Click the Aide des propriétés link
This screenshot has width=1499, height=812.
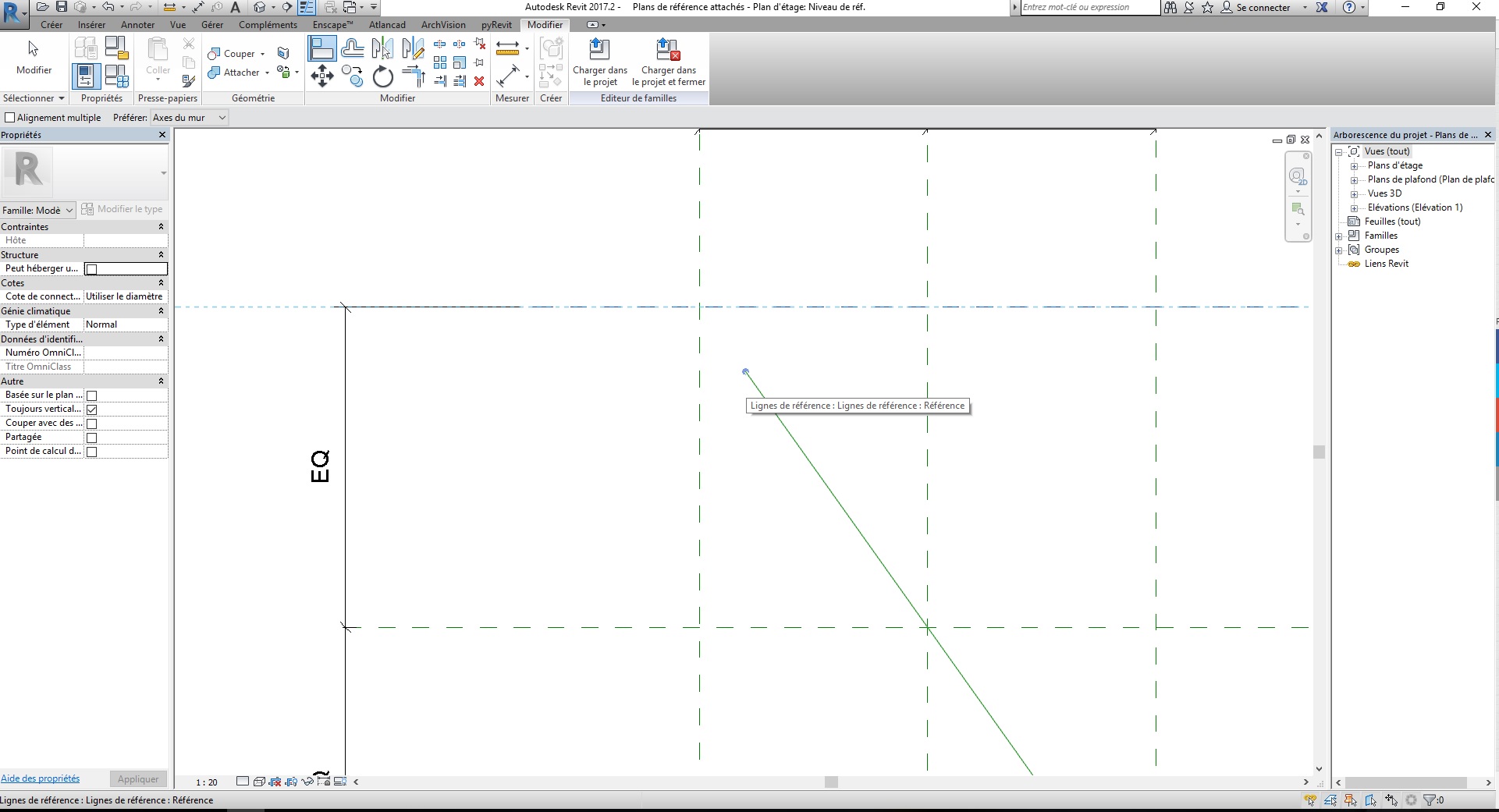[40, 778]
